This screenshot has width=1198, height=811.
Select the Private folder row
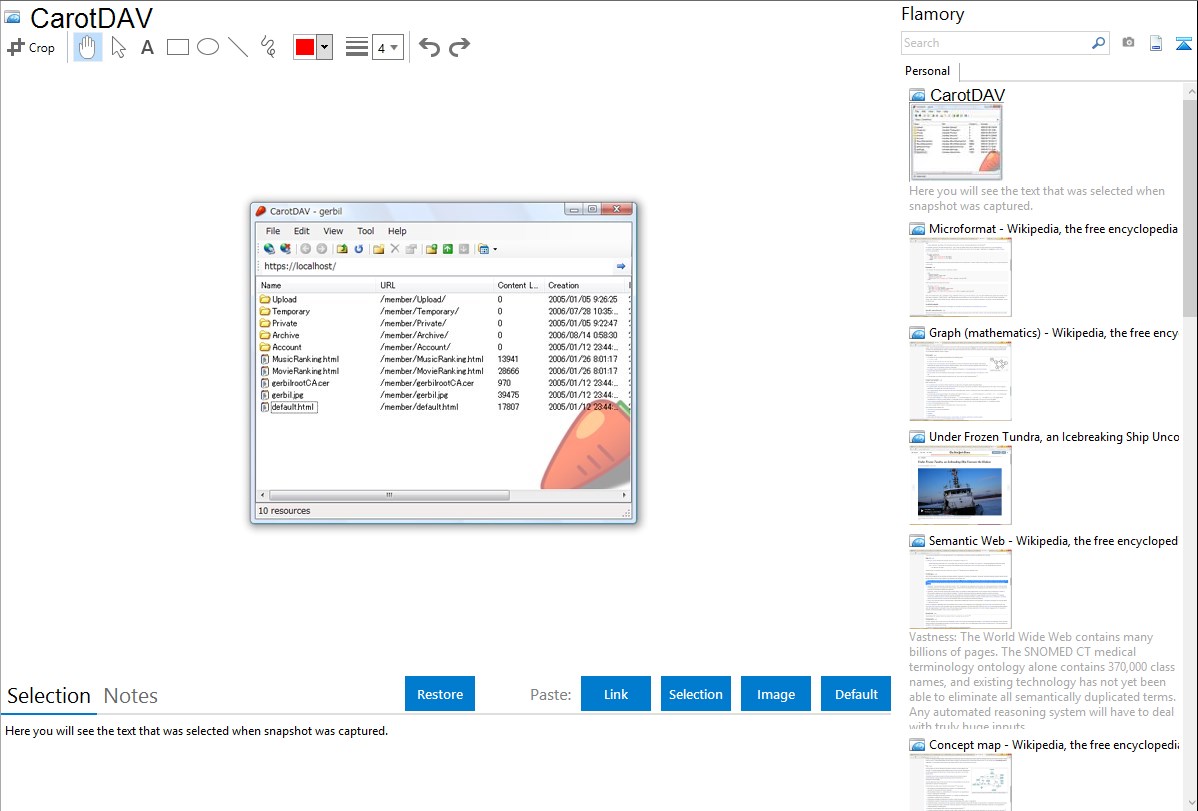coord(443,323)
